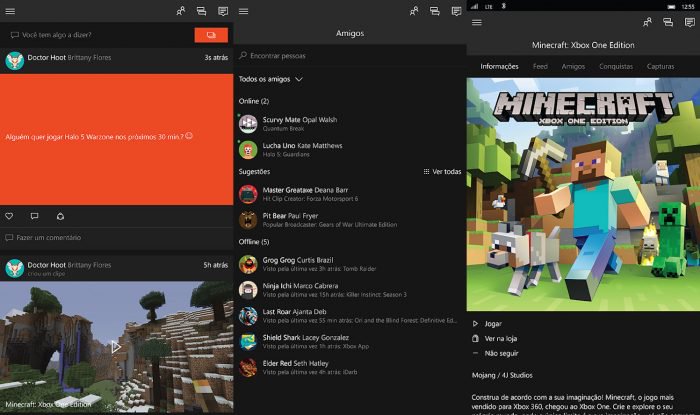The width and height of the screenshot is (700, 415).
Task: Click Jogar to play Minecraft
Action: tap(487, 324)
